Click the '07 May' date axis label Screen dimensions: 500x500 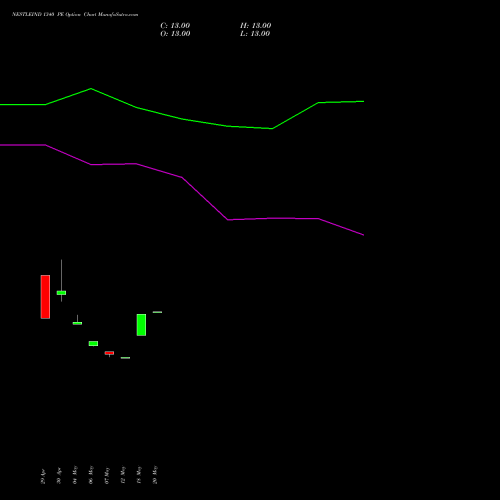[x=107, y=475]
